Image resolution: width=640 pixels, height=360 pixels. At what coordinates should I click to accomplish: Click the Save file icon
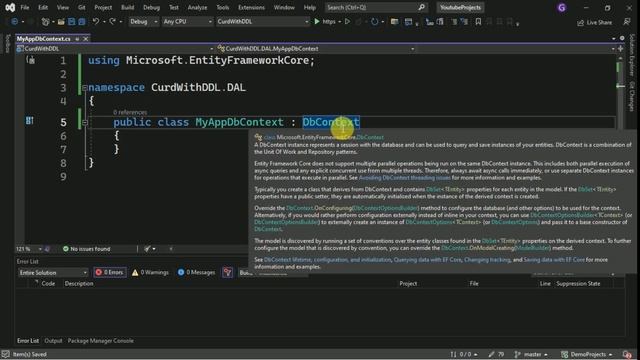pos(71,22)
